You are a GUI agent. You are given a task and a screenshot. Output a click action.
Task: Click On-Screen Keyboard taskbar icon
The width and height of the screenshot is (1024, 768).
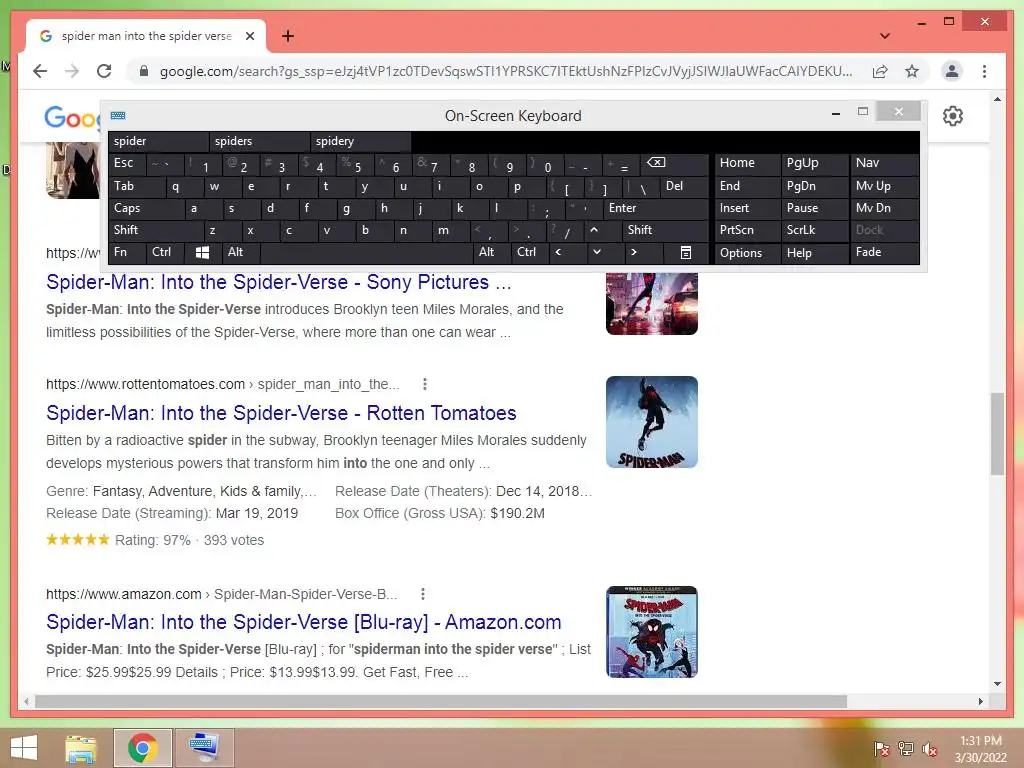point(204,748)
